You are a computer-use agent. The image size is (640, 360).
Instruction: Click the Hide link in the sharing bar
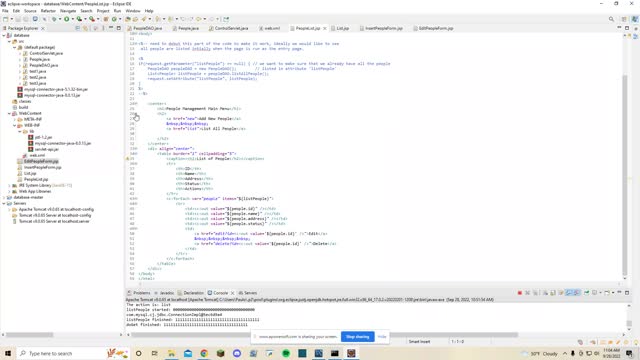coord(382,337)
